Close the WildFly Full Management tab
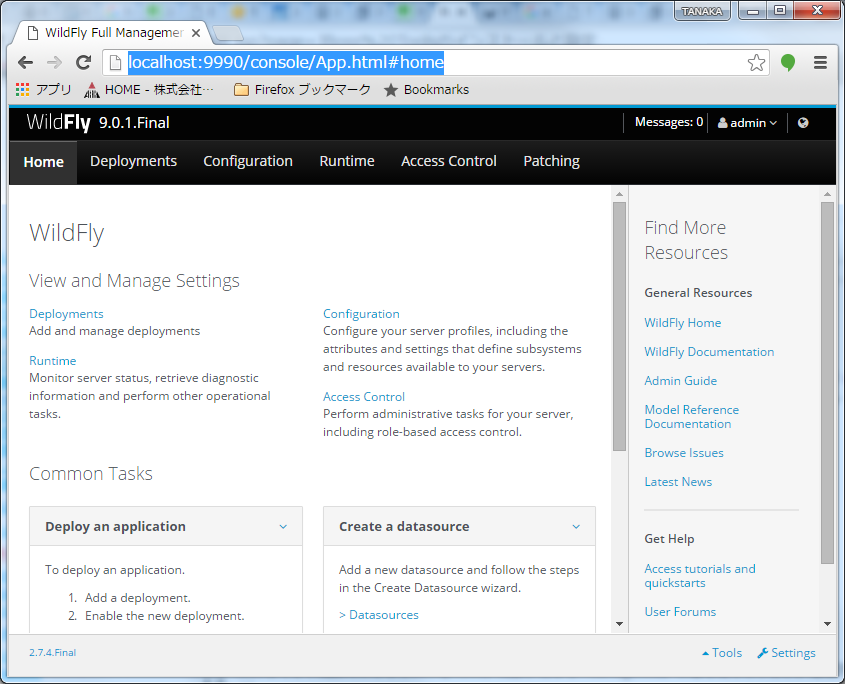 (196, 33)
